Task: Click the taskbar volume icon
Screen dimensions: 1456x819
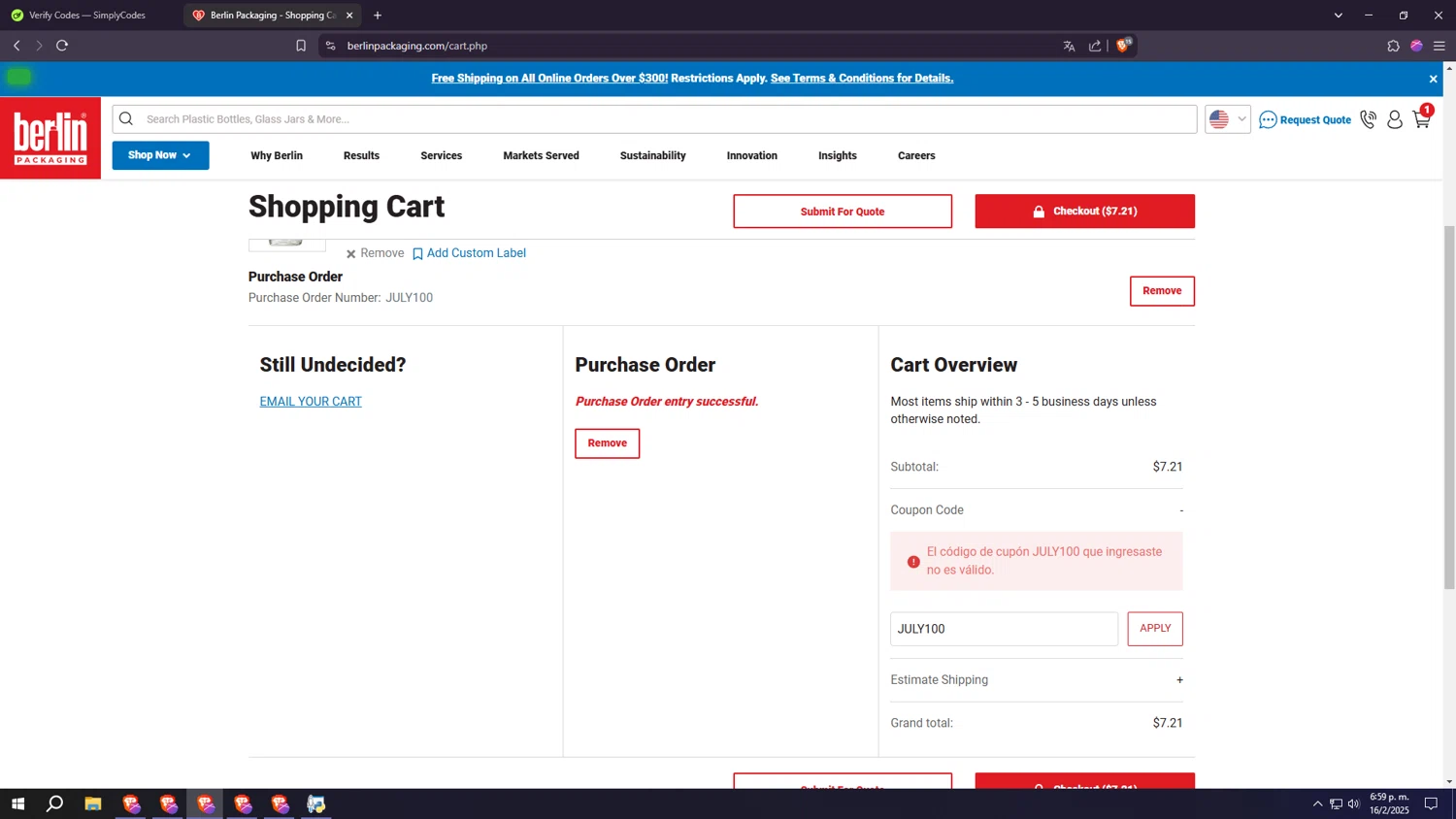Action: click(x=1354, y=803)
